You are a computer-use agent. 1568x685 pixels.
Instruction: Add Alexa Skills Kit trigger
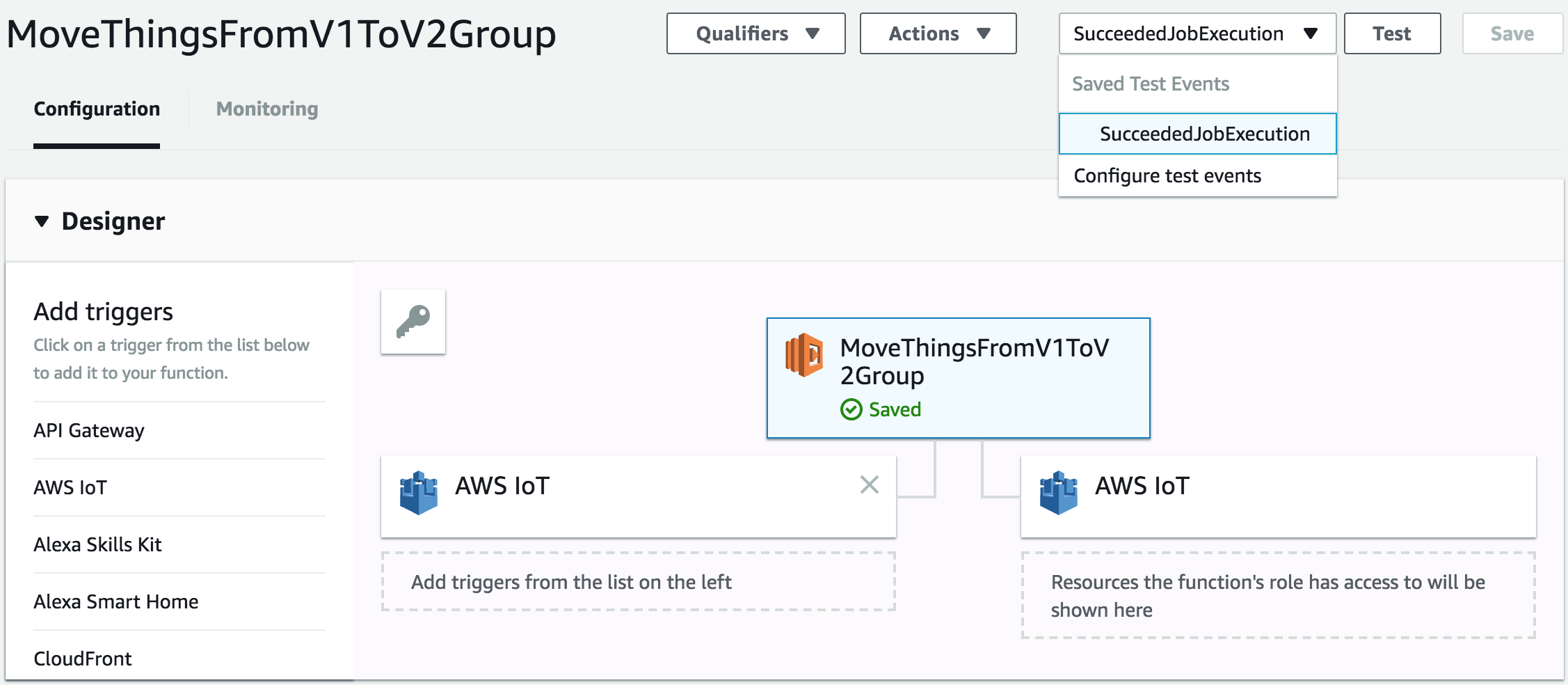point(97,544)
